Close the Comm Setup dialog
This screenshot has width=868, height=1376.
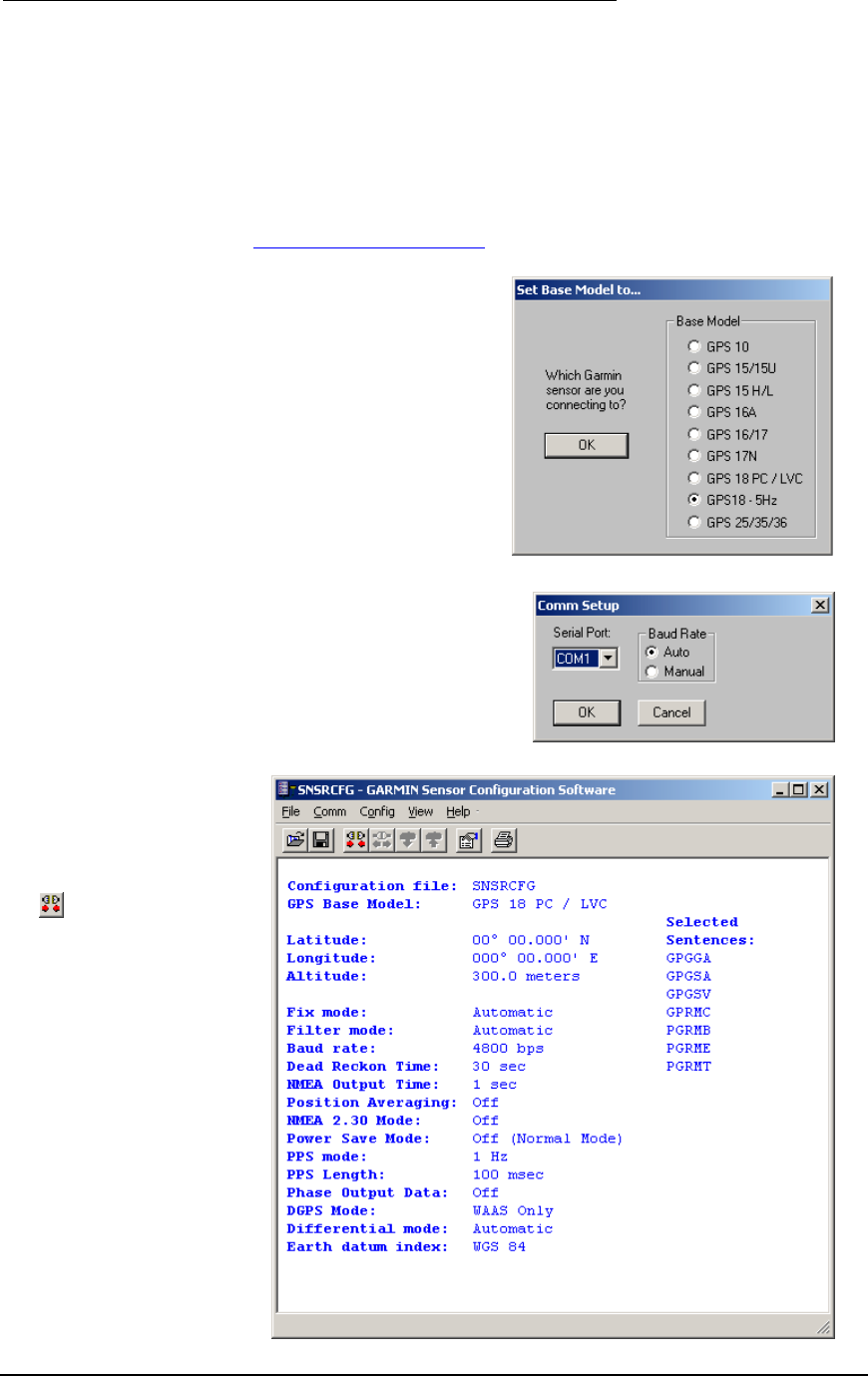[x=820, y=605]
